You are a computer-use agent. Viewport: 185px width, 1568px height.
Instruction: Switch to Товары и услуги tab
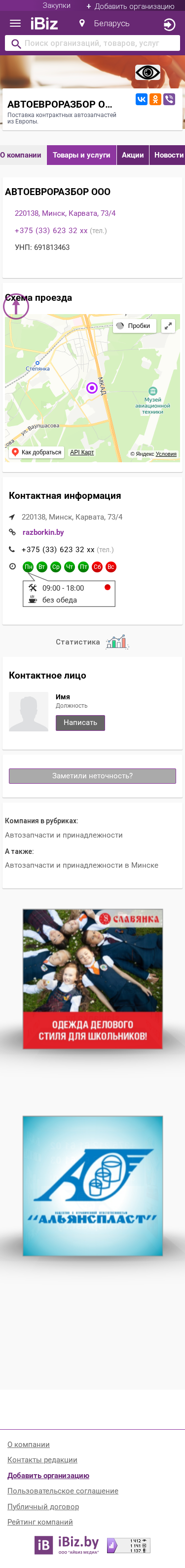[x=81, y=155]
